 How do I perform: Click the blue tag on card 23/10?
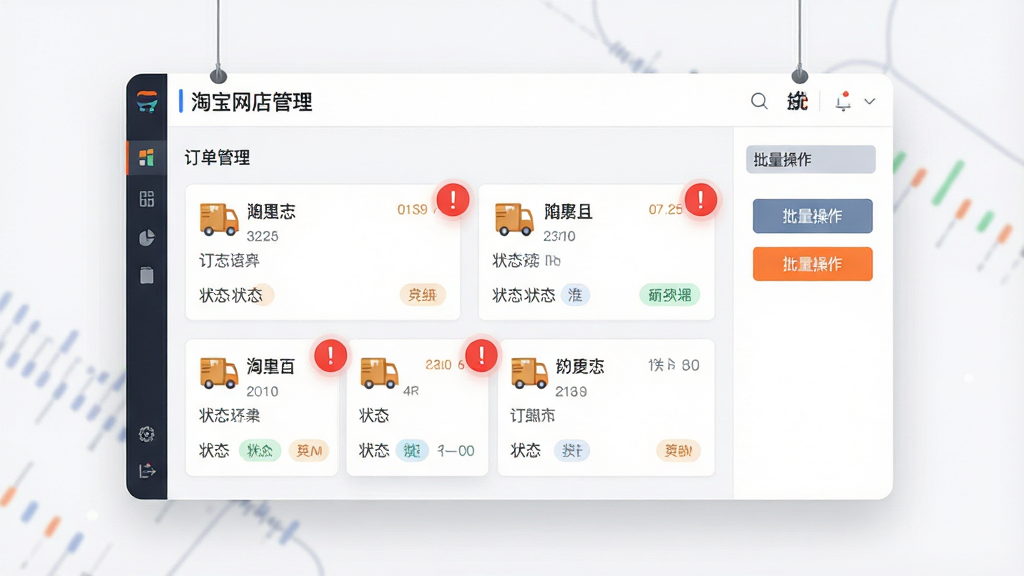click(x=575, y=295)
